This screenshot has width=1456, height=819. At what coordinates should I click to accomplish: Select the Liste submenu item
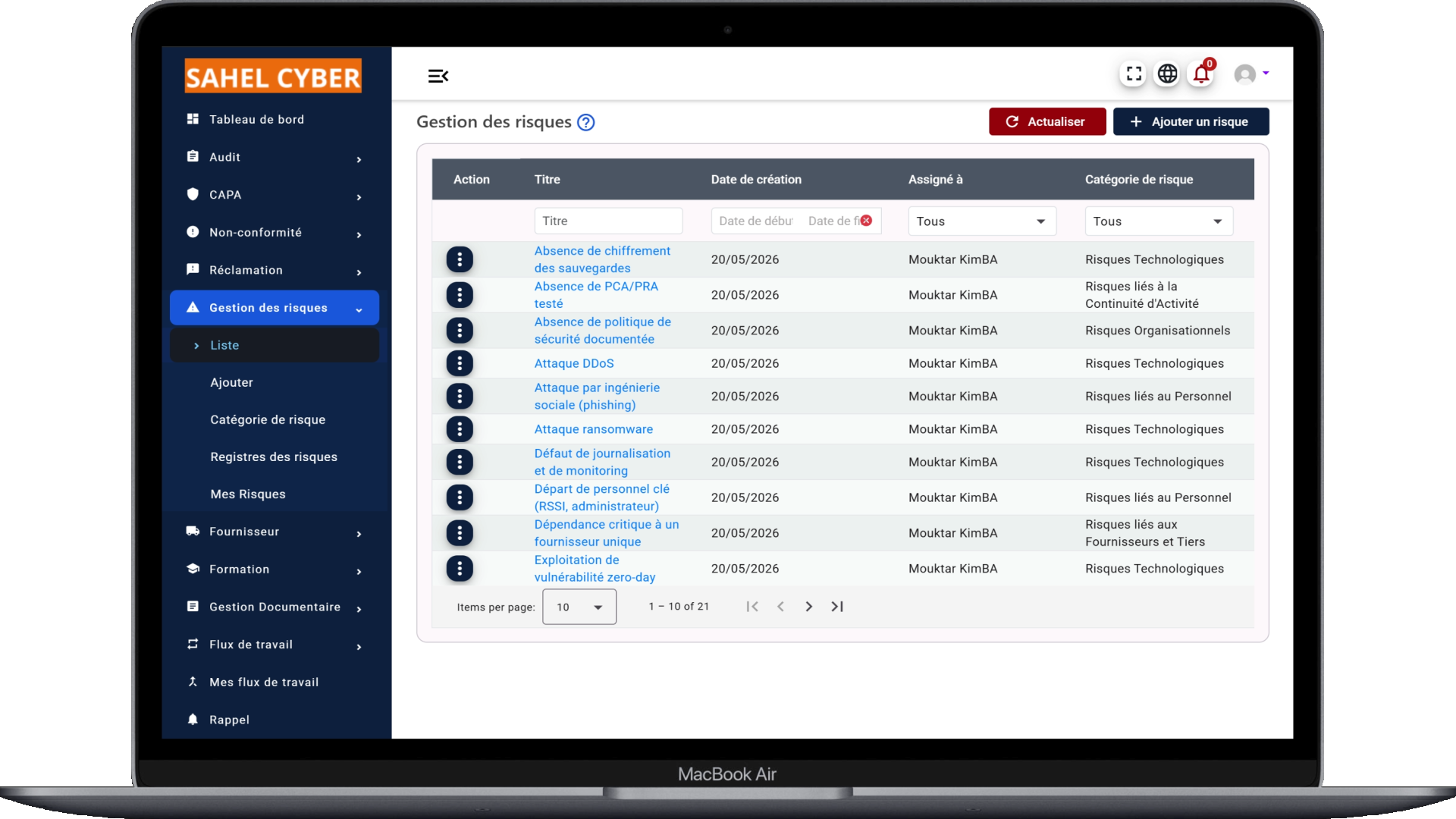(x=275, y=345)
